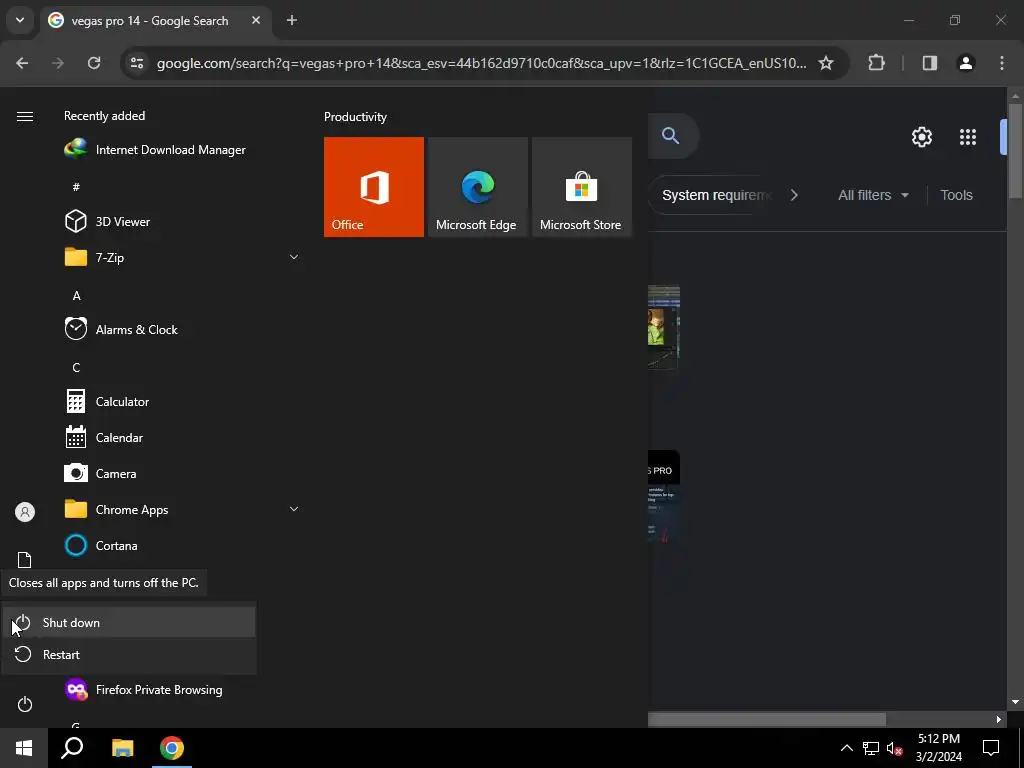The height and width of the screenshot is (768, 1024).
Task: Click the user account icon in Start
Action: (x=25, y=512)
